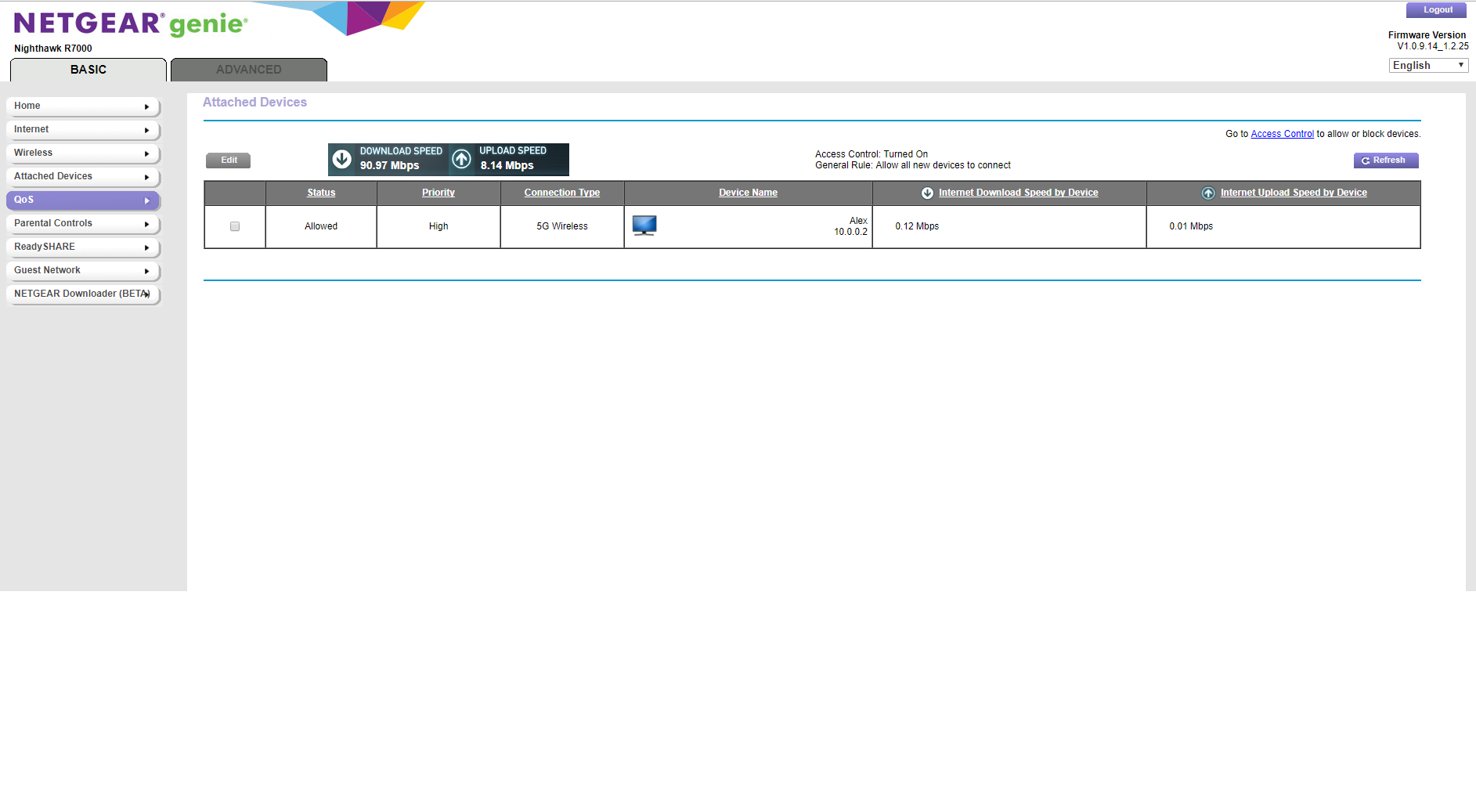Screen dimensions: 1476x812
Task: Click the Edit button above the table
Action: tap(228, 160)
